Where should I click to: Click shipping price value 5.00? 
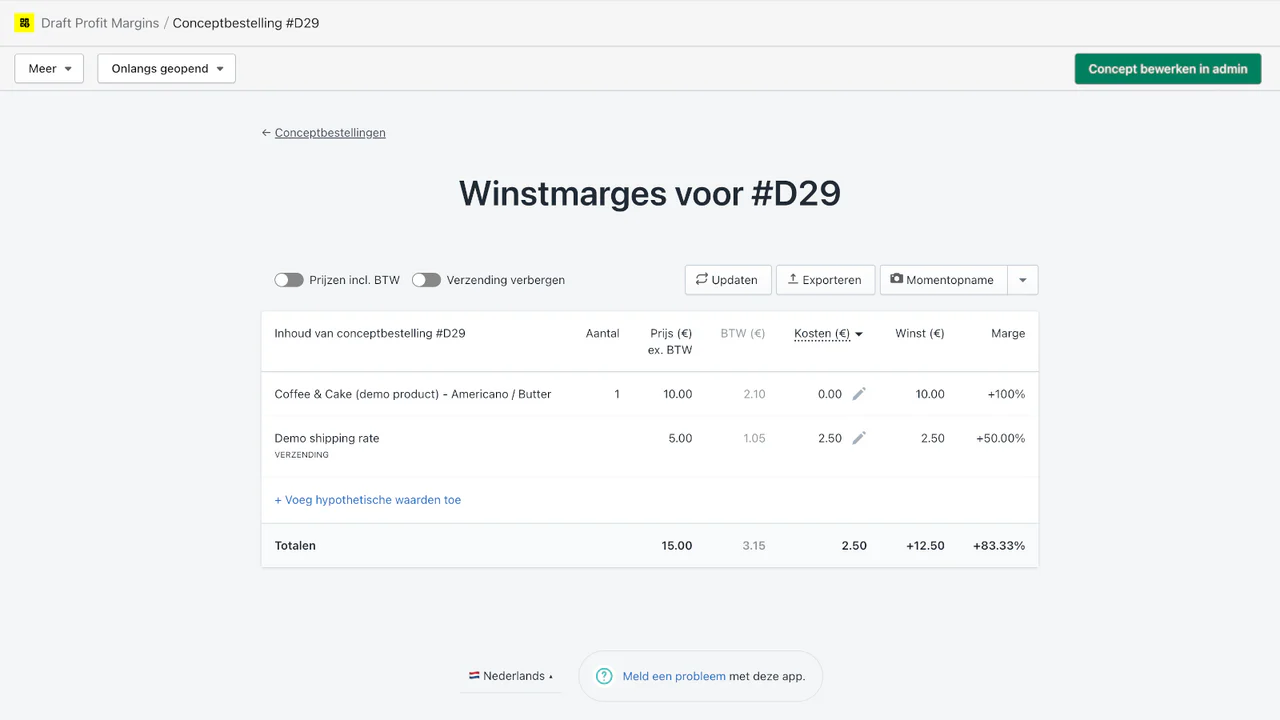coord(680,438)
